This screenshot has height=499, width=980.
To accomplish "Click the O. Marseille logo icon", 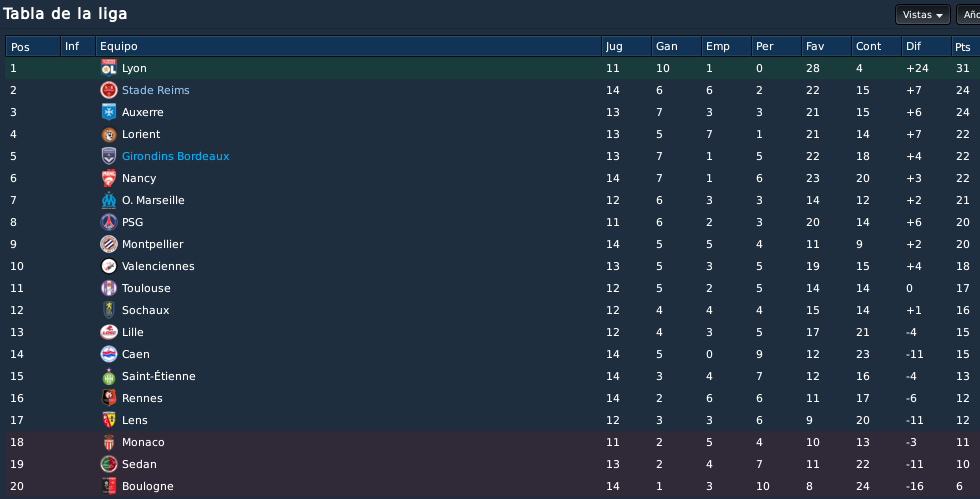I will point(109,200).
